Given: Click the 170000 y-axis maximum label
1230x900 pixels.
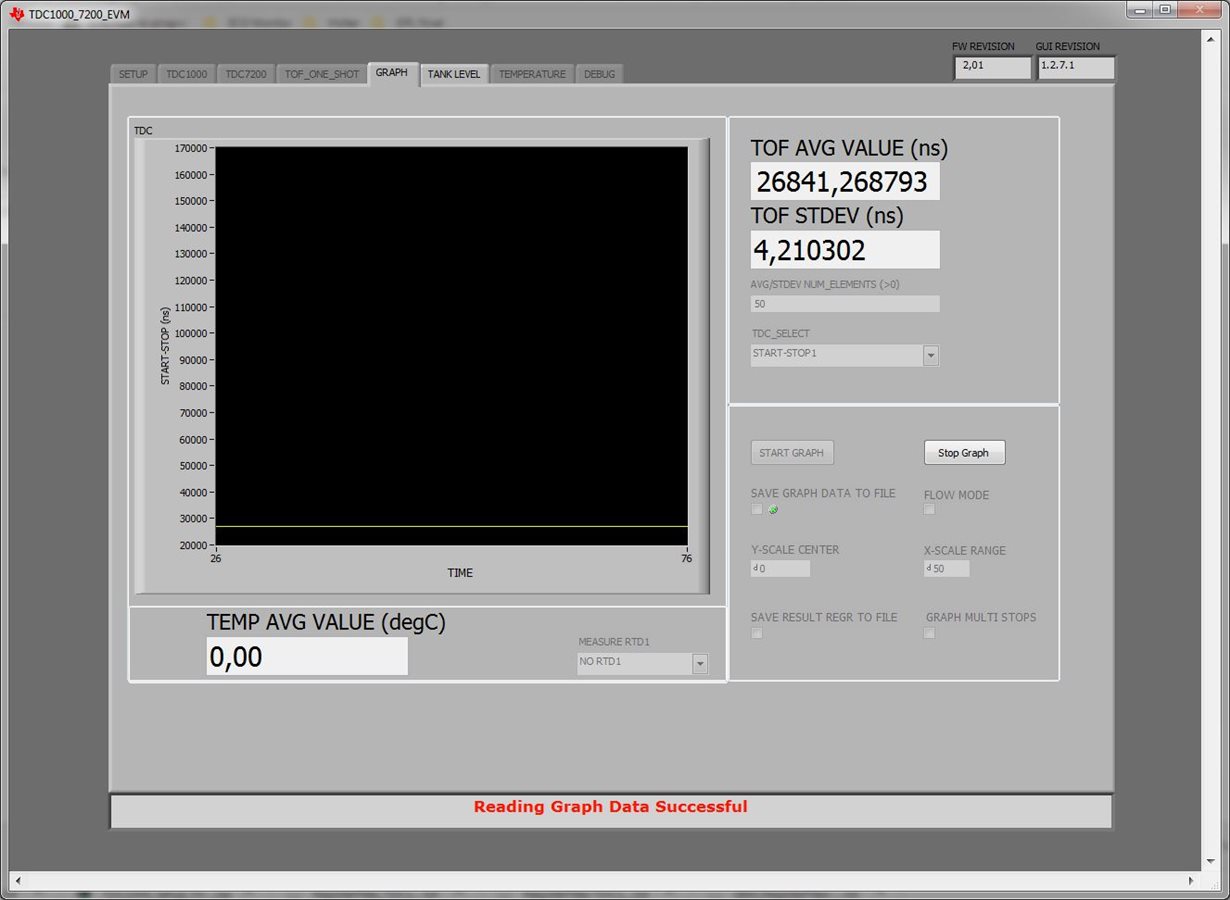Looking at the screenshot, I should (190, 148).
